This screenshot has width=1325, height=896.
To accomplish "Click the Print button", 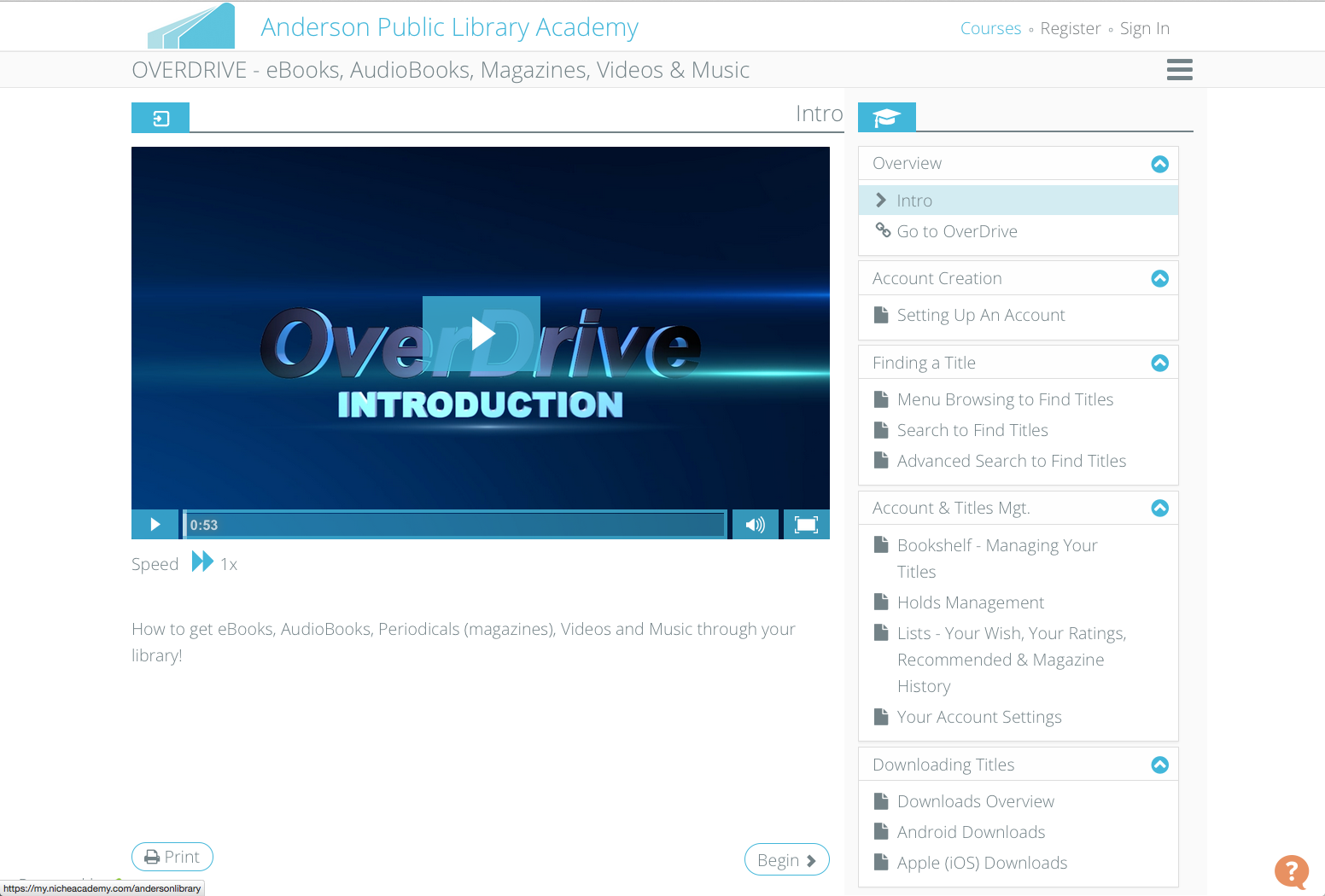I will 172,857.
